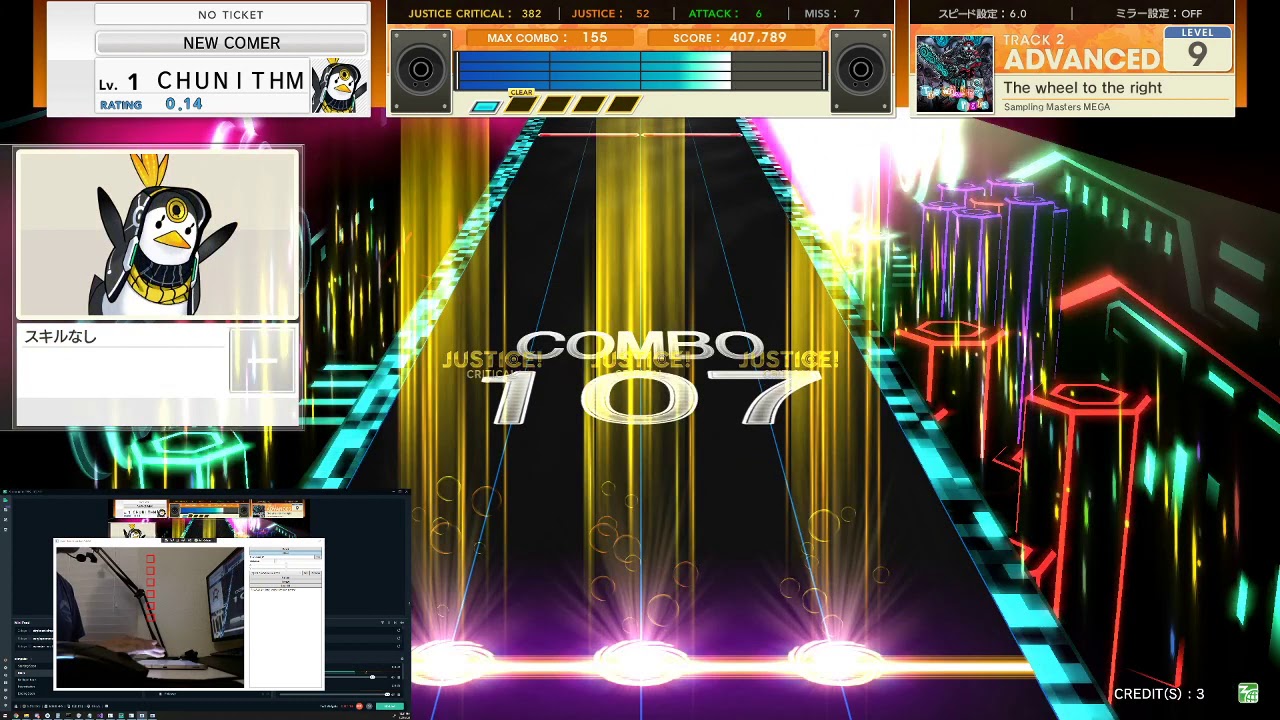Click the red record button in Streamlabs
Viewport: 1280px width, 720px height.
click(359, 706)
